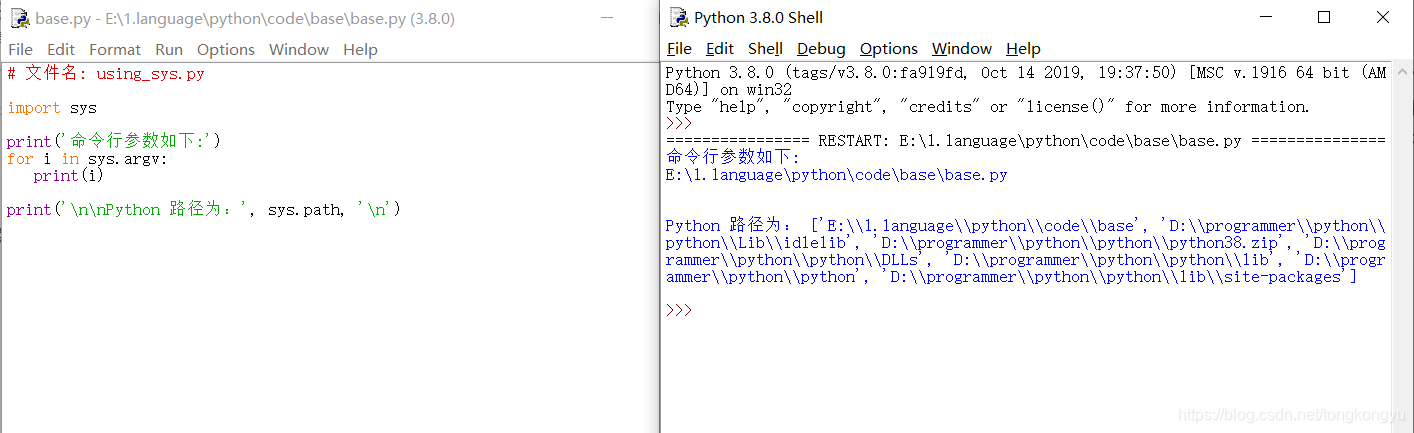Click the base.py editor window title text
Viewport: 1414px width, 433px height.
pos(245,18)
